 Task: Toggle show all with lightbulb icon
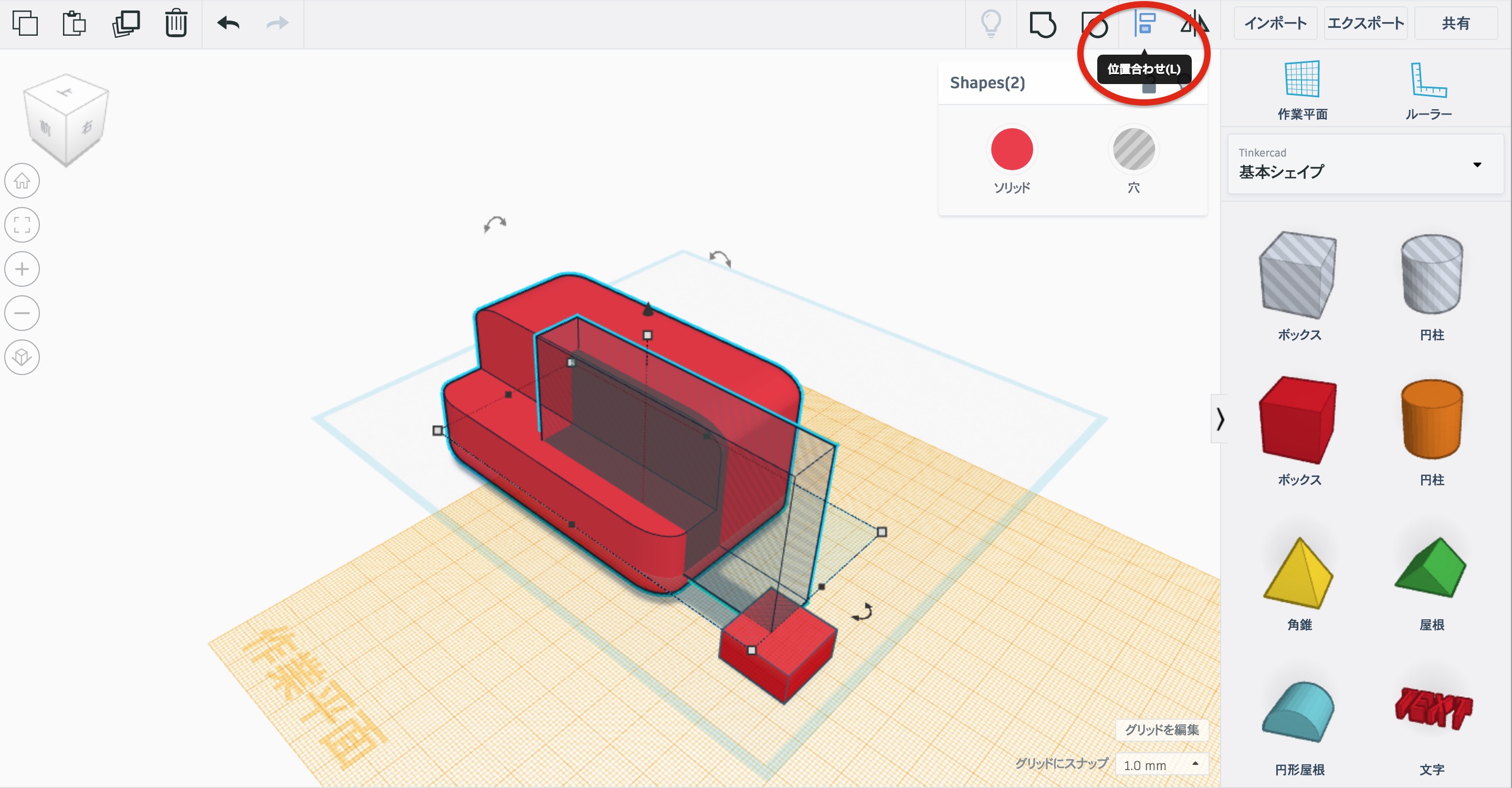click(991, 24)
